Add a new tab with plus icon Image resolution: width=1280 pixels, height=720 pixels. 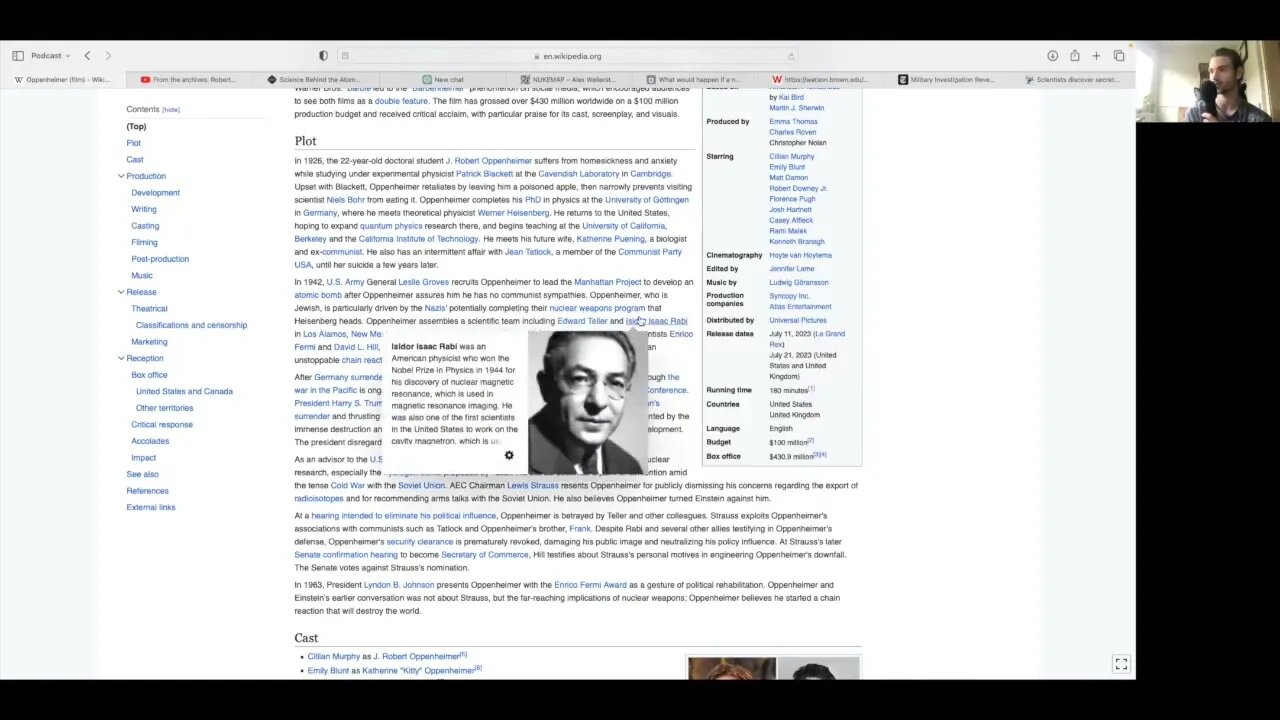tap(1096, 56)
